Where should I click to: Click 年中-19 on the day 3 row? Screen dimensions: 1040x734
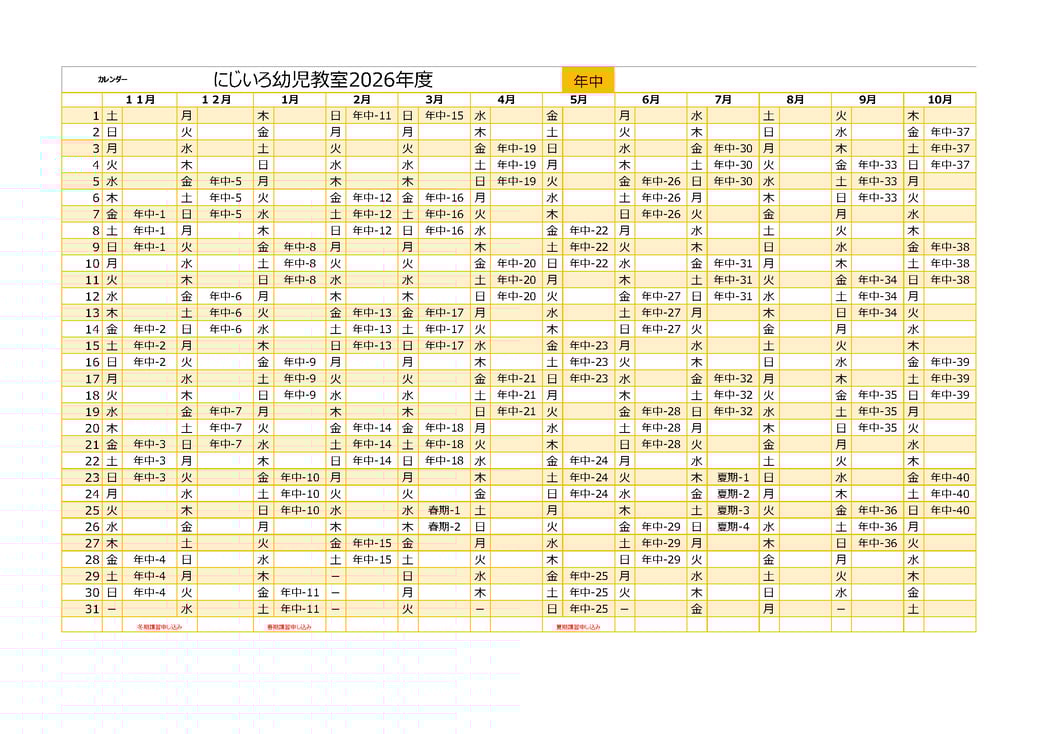tap(517, 149)
